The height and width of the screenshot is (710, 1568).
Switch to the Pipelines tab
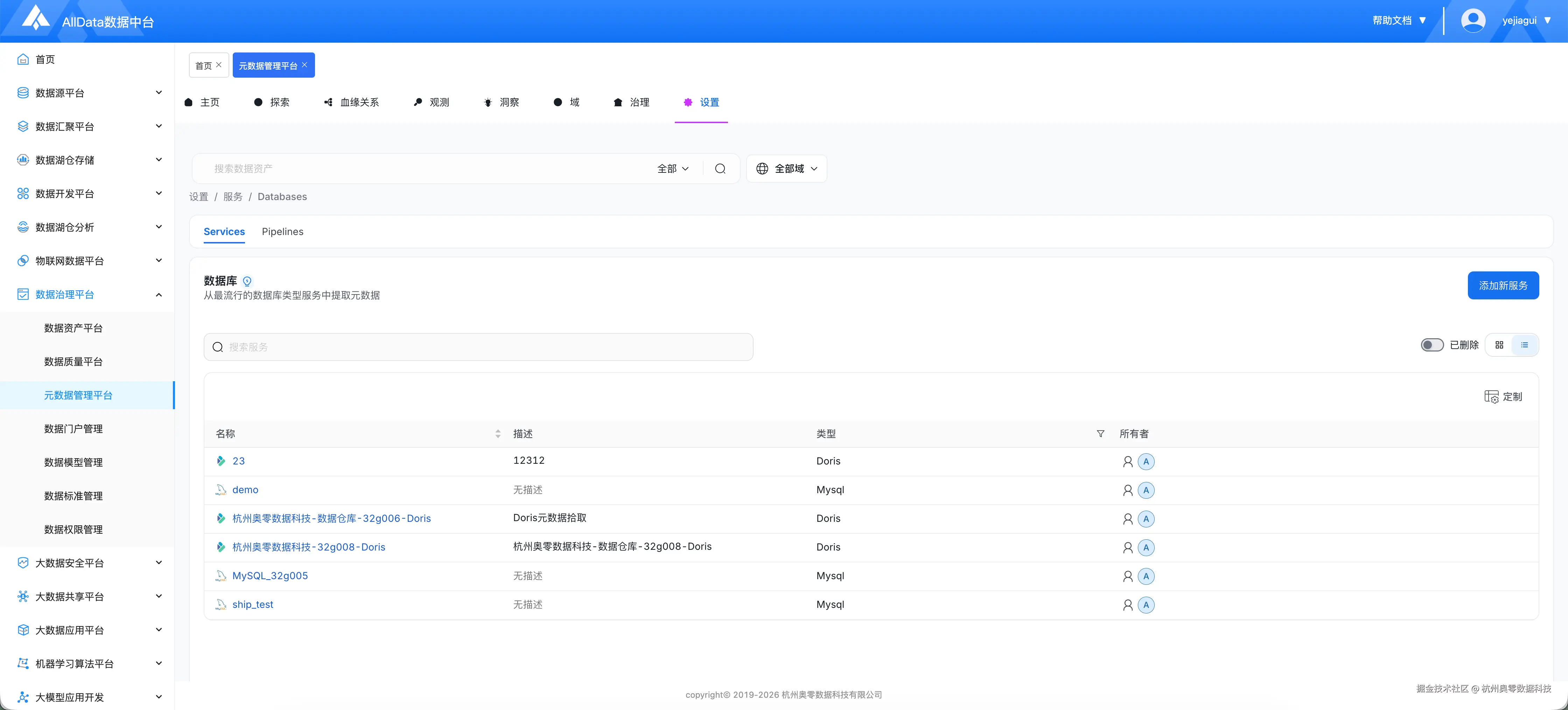(x=282, y=232)
